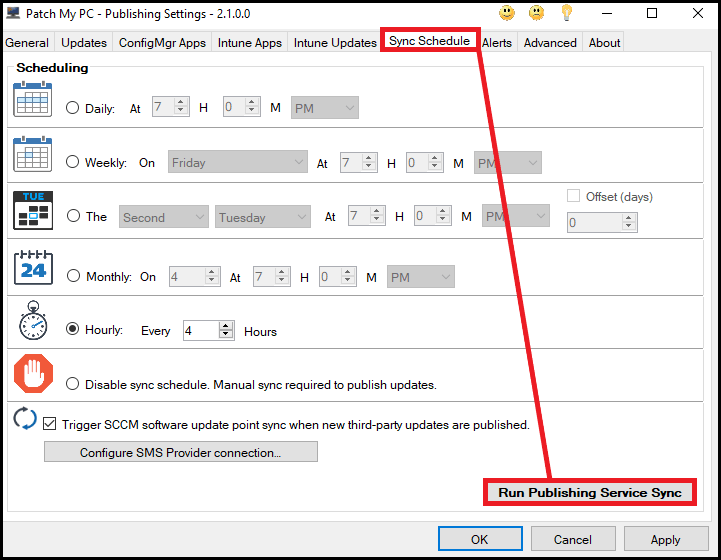Switch to the Updates tab
The width and height of the screenshot is (721, 560).
pyautogui.click(x=84, y=42)
